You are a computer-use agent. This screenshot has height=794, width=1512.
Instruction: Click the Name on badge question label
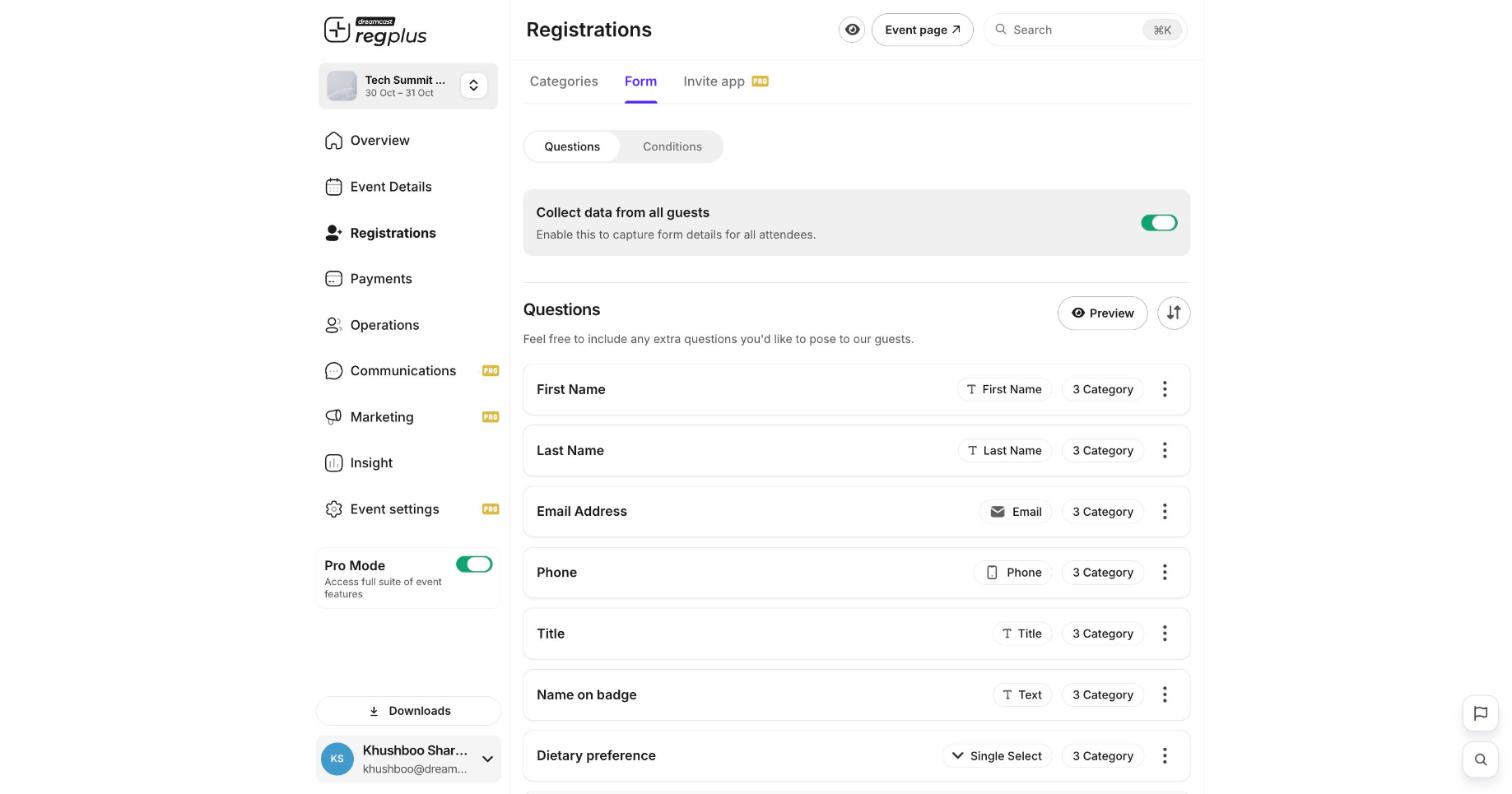point(587,694)
